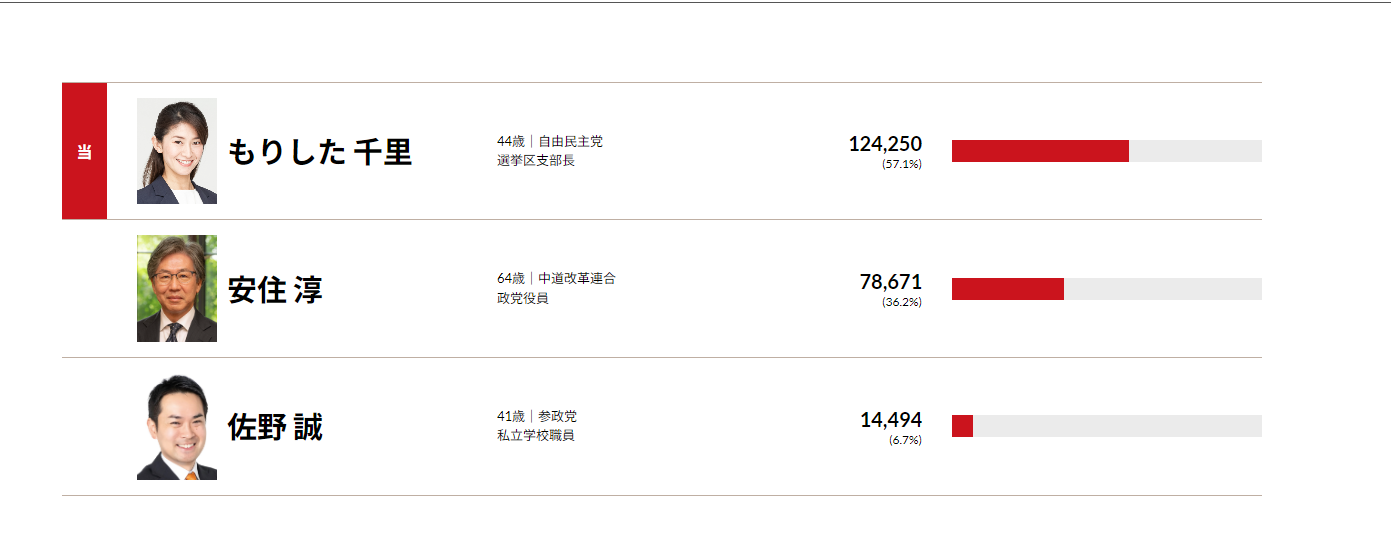Click the 64歳｜中道改革連合 party label
Viewport: 1391px width, 544px height.
pyautogui.click(x=556, y=278)
